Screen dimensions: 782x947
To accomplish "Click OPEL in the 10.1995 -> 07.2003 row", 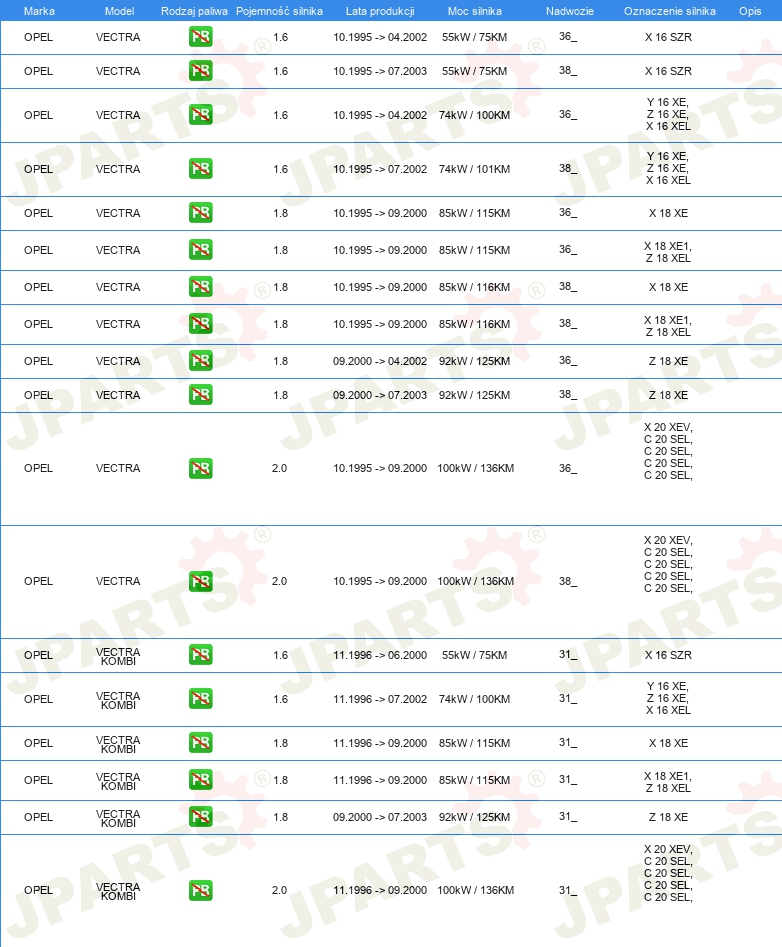I will pos(39,71).
